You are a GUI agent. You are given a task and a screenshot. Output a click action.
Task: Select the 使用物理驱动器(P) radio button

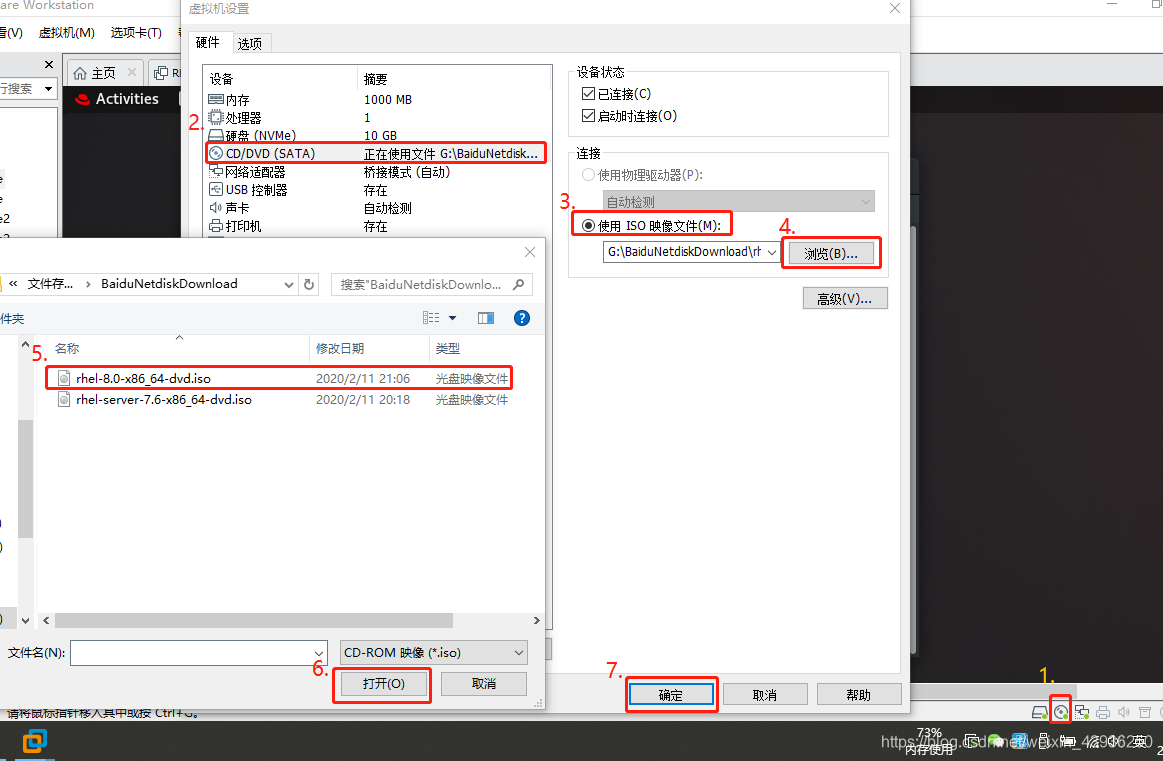tap(589, 174)
